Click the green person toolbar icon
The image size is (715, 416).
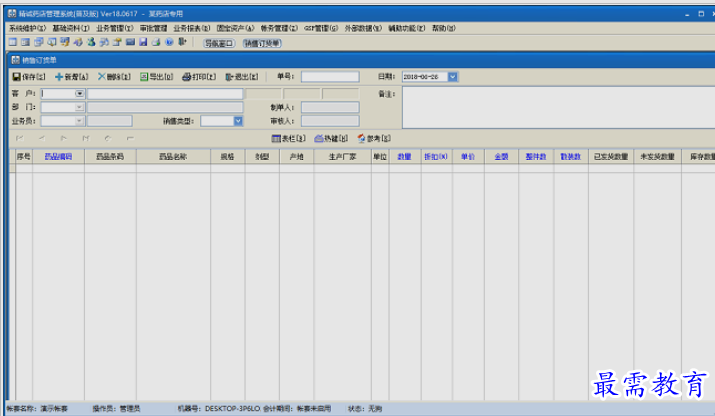[91, 42]
